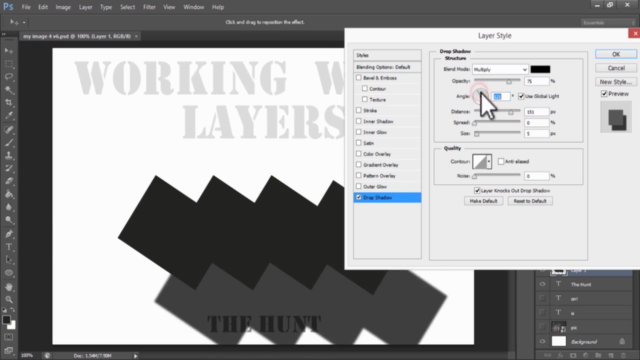This screenshot has width=640, height=360.
Task: Select the History Brush tool
Action: (x=9, y=169)
